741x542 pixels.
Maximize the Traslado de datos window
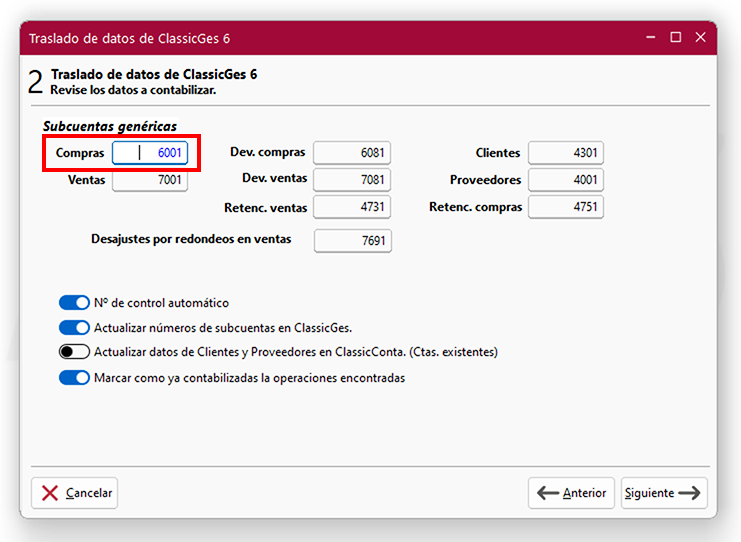coord(675,37)
